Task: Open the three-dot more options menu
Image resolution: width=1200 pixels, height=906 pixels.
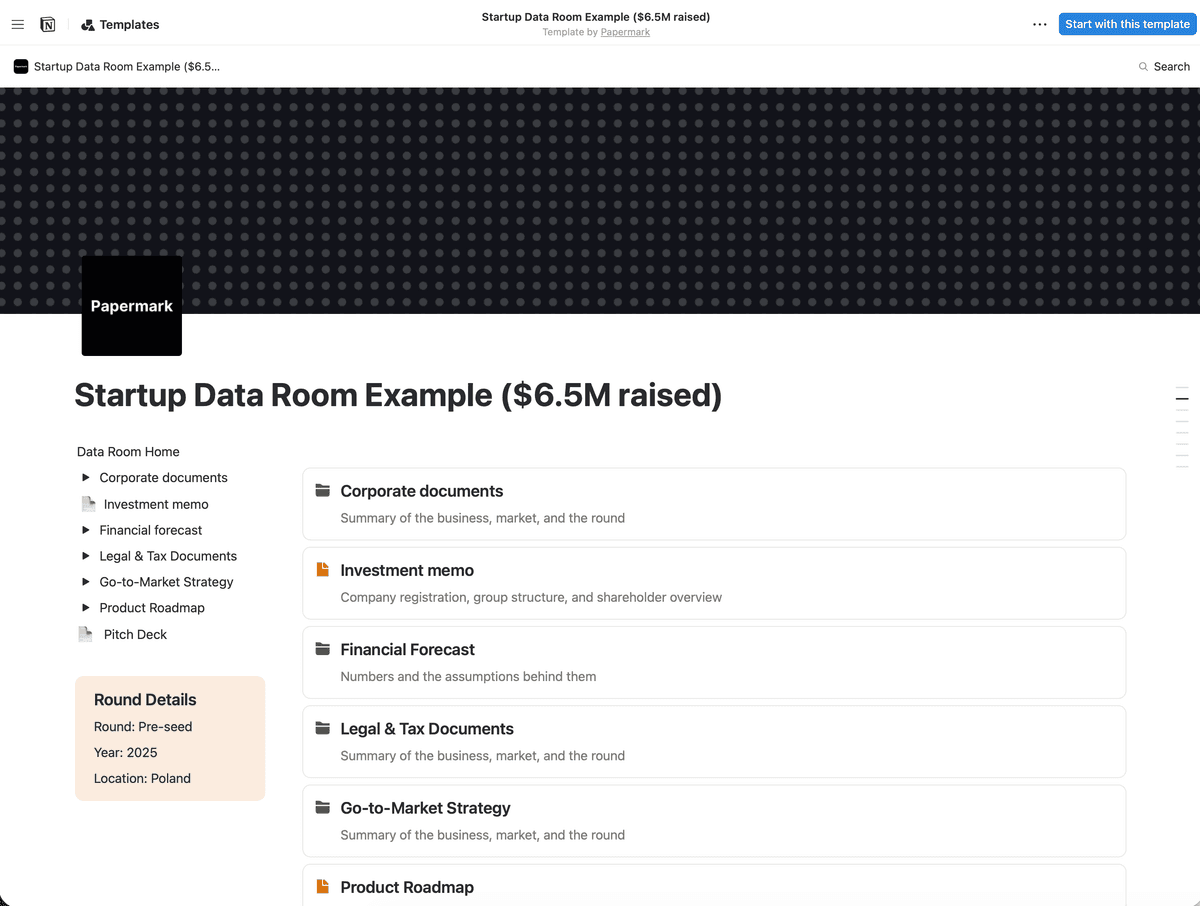Action: (x=1040, y=24)
